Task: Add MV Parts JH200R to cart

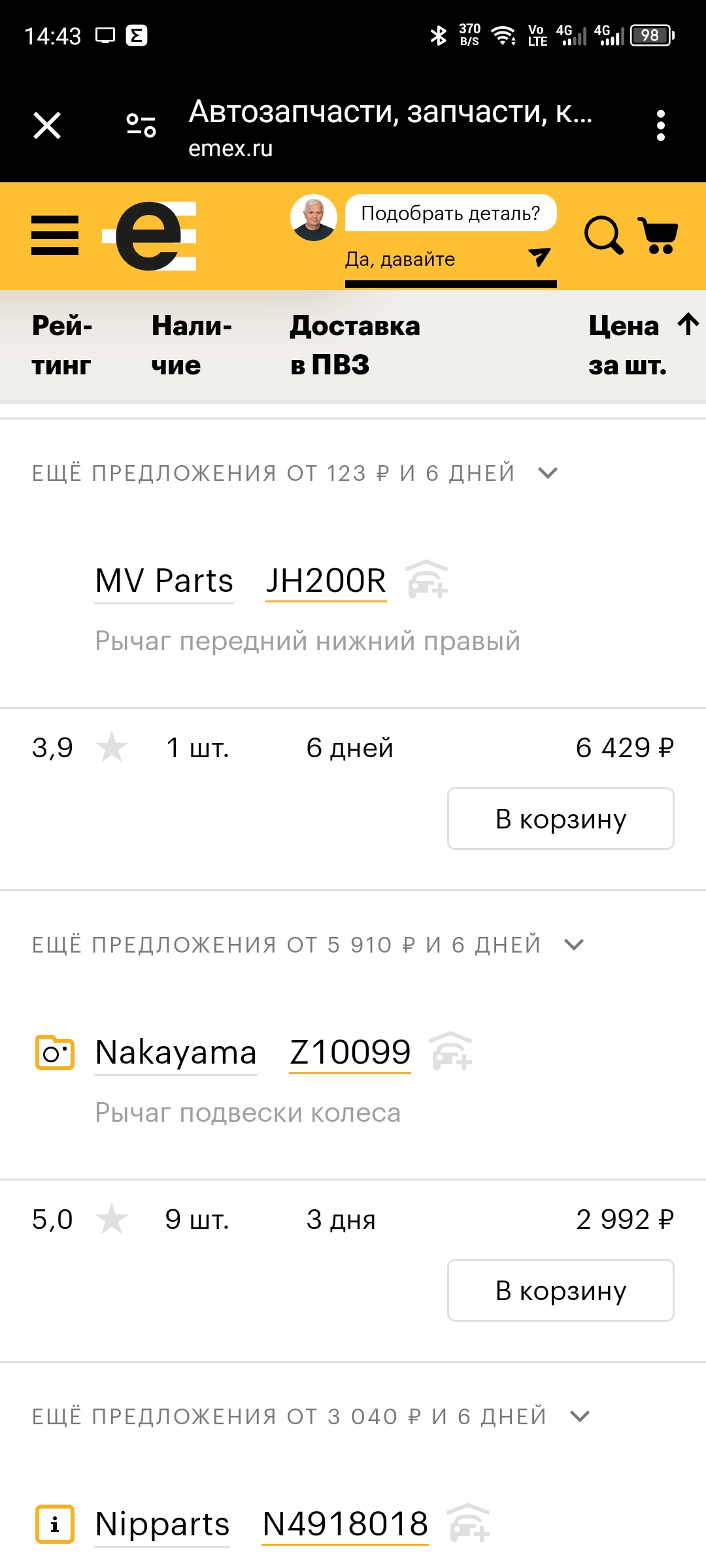Action: point(560,819)
